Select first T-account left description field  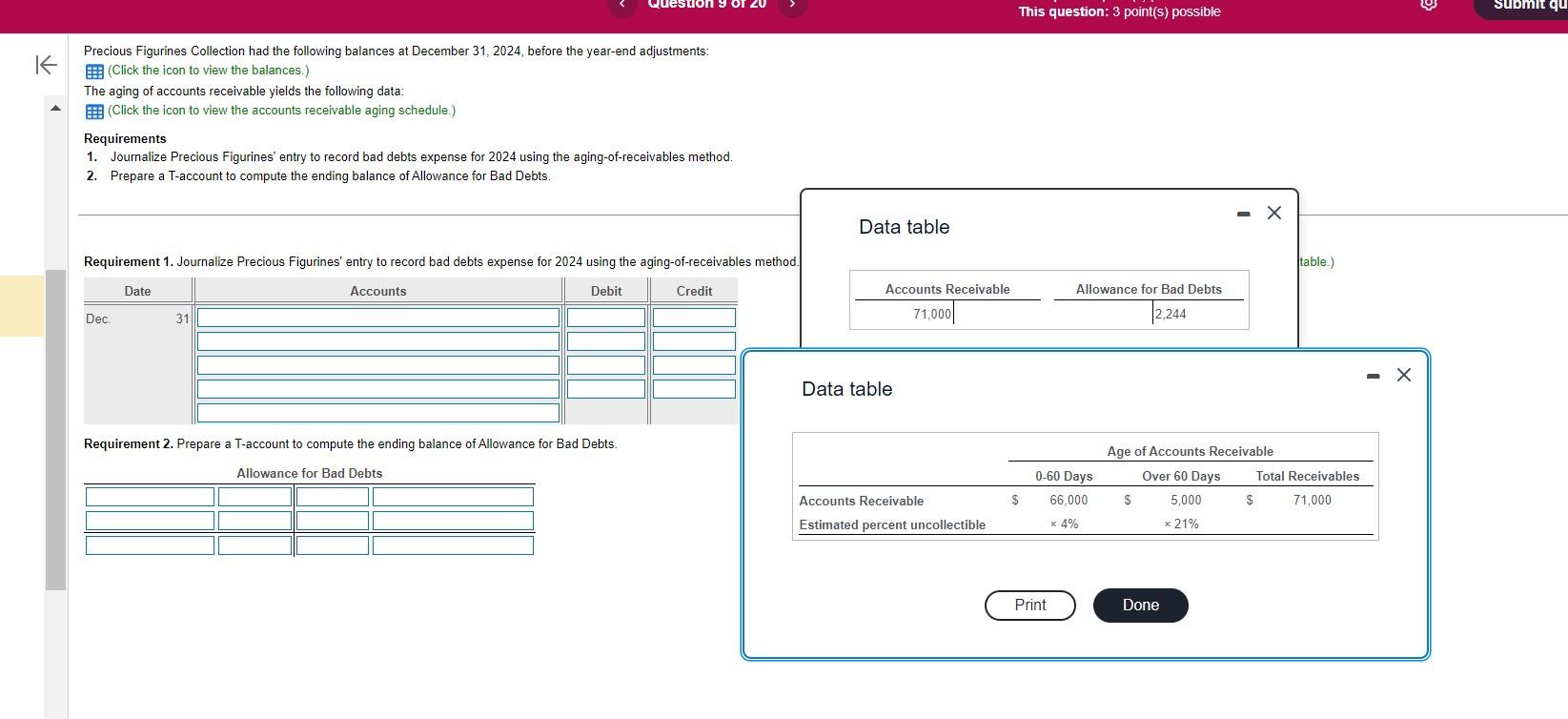150,497
